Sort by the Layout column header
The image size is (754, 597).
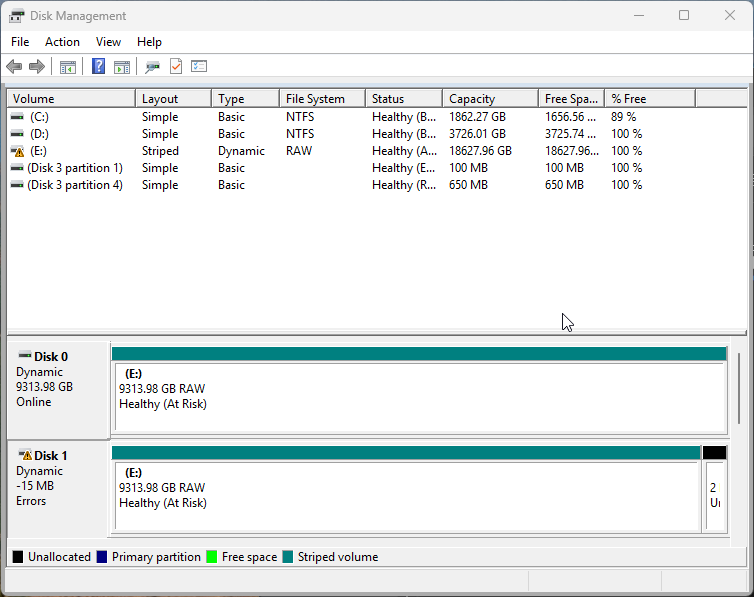coord(174,99)
